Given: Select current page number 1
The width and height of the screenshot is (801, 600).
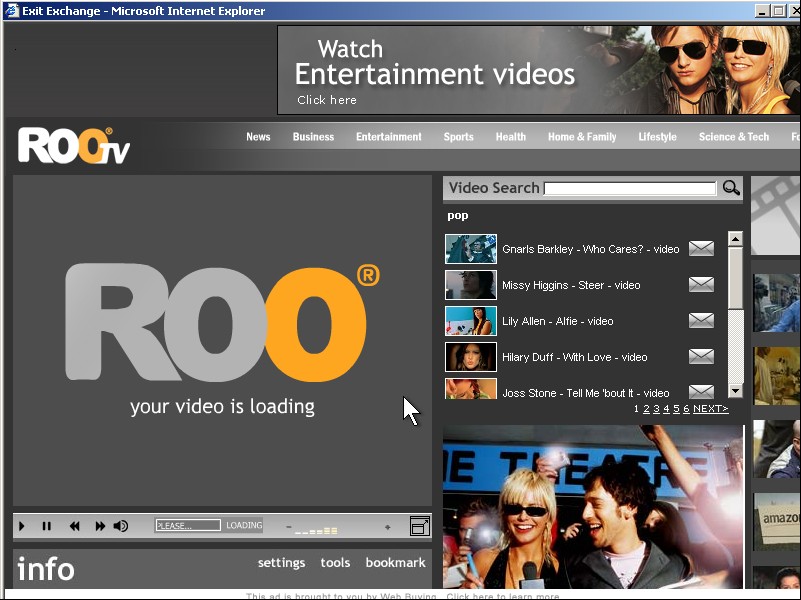Looking at the screenshot, I should pyautogui.click(x=636, y=409).
